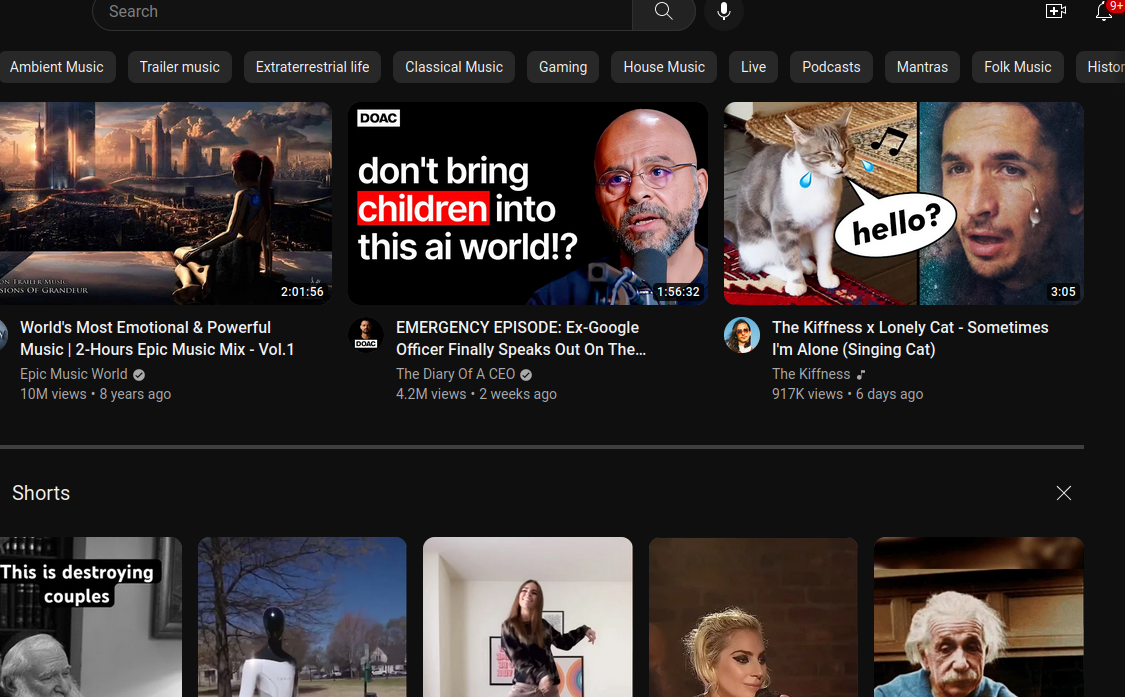Open the Create video icon
Screen dimensions: 1125x697
tap(1055, 11)
